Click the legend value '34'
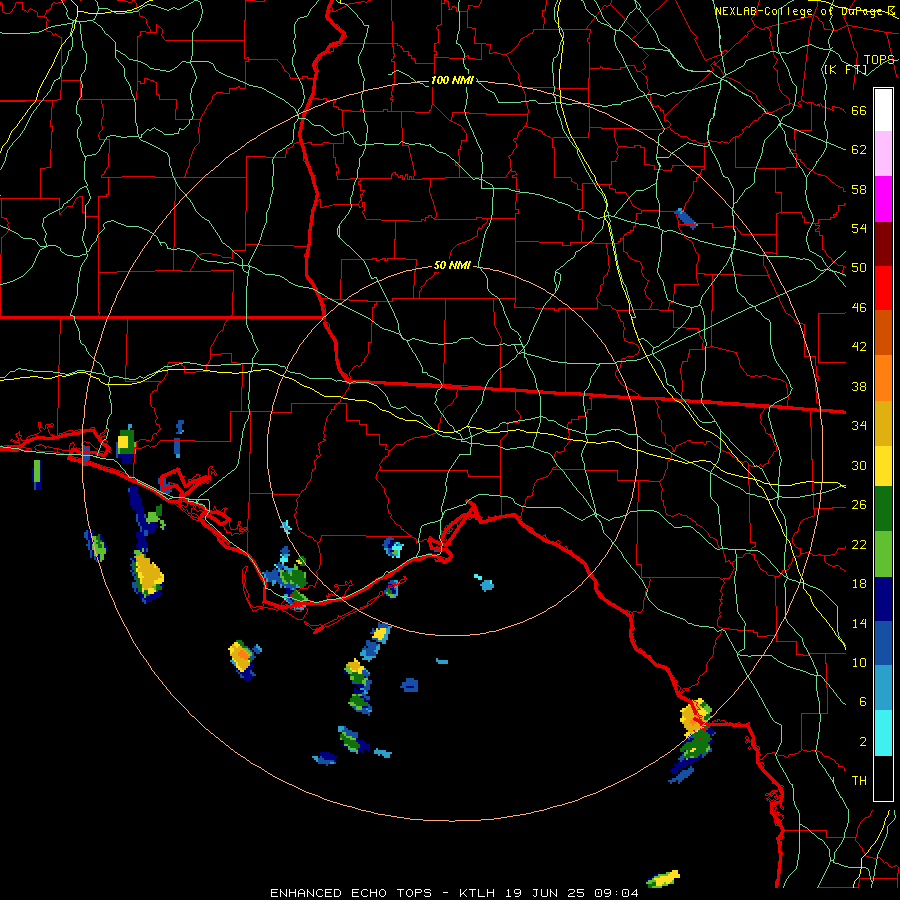Screen dimensions: 900x900 tap(859, 425)
